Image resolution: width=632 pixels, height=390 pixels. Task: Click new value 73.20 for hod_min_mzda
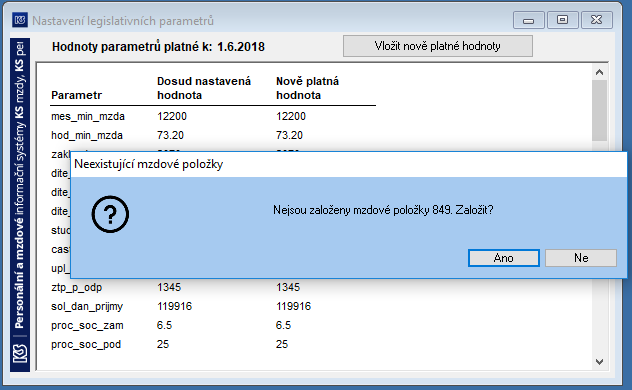(x=289, y=135)
